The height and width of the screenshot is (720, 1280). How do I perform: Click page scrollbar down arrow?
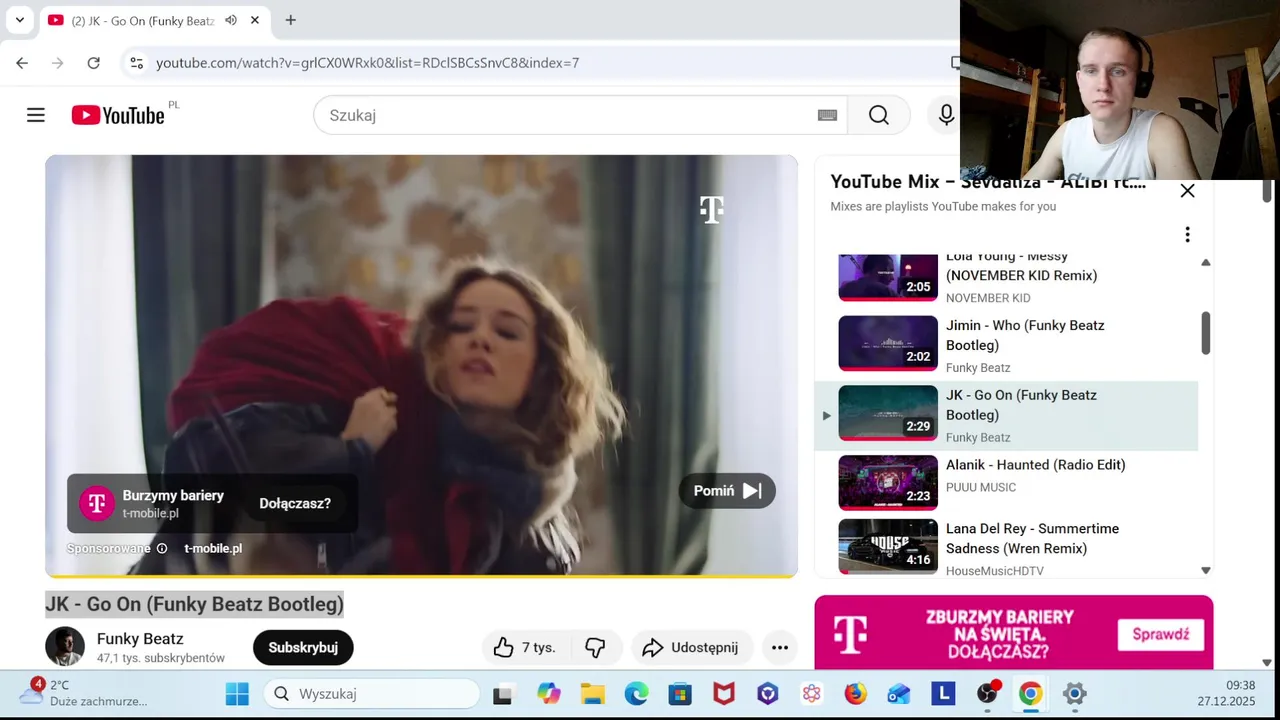[x=1267, y=662]
